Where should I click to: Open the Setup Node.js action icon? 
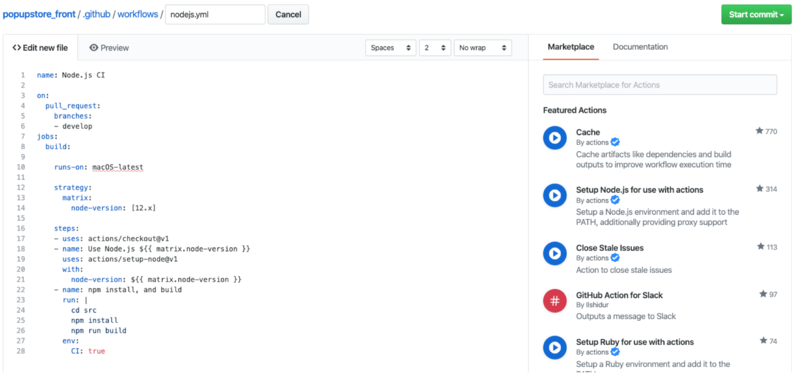coord(555,195)
